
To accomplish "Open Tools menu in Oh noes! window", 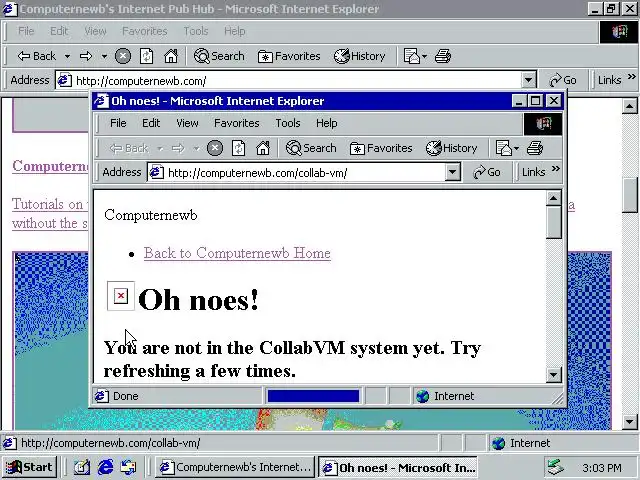I will click(x=288, y=123).
